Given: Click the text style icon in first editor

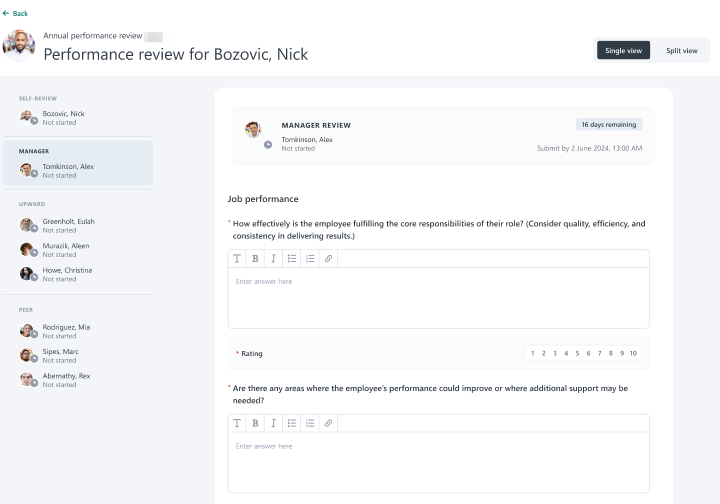Looking at the screenshot, I should 237,258.
